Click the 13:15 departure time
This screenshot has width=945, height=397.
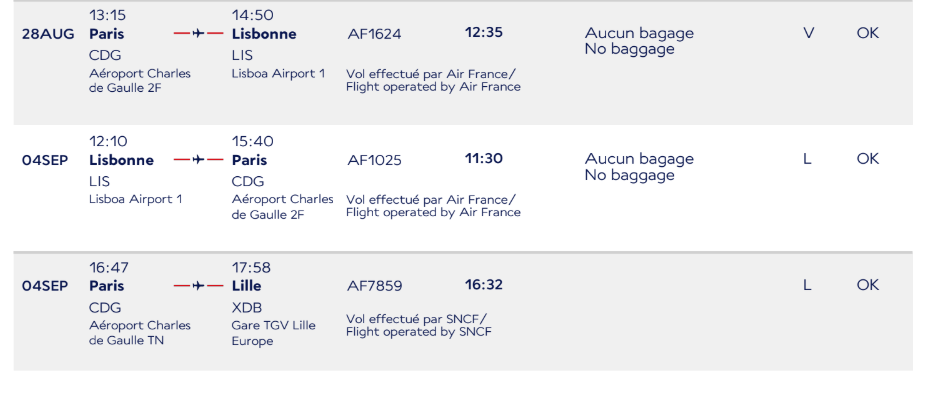108,15
